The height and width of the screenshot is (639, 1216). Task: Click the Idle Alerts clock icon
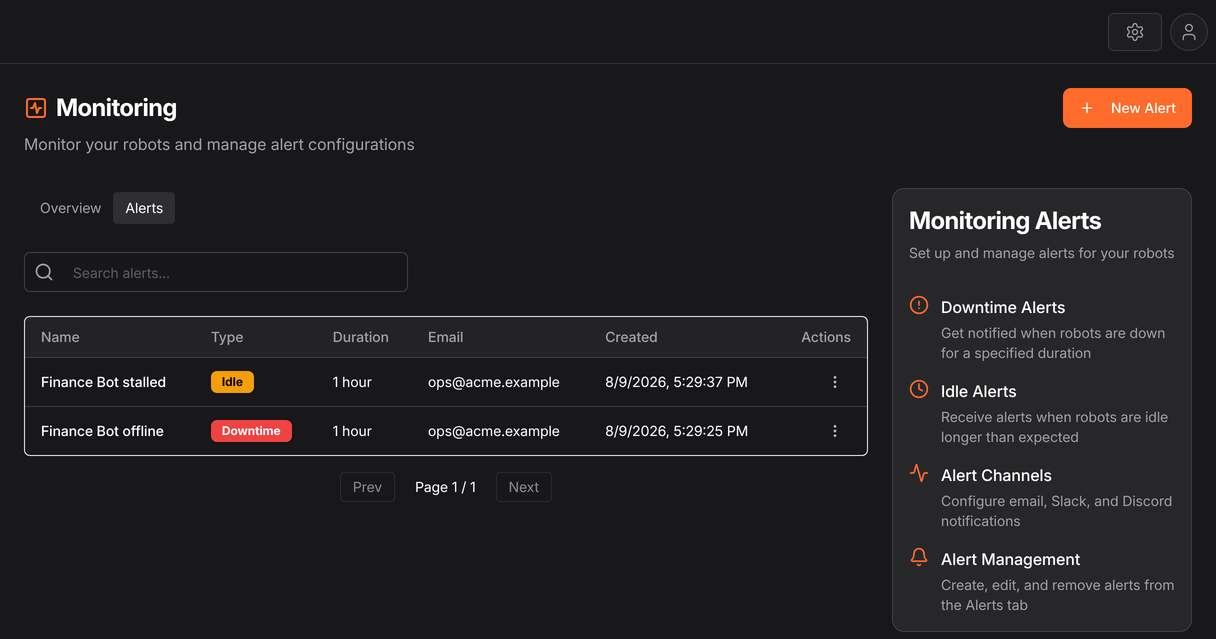pos(919,389)
